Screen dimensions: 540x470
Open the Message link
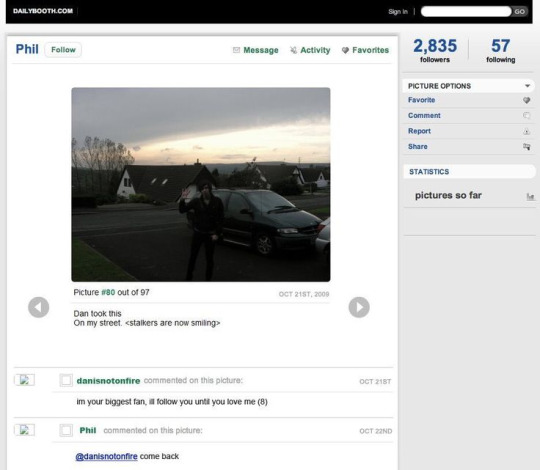click(261, 50)
